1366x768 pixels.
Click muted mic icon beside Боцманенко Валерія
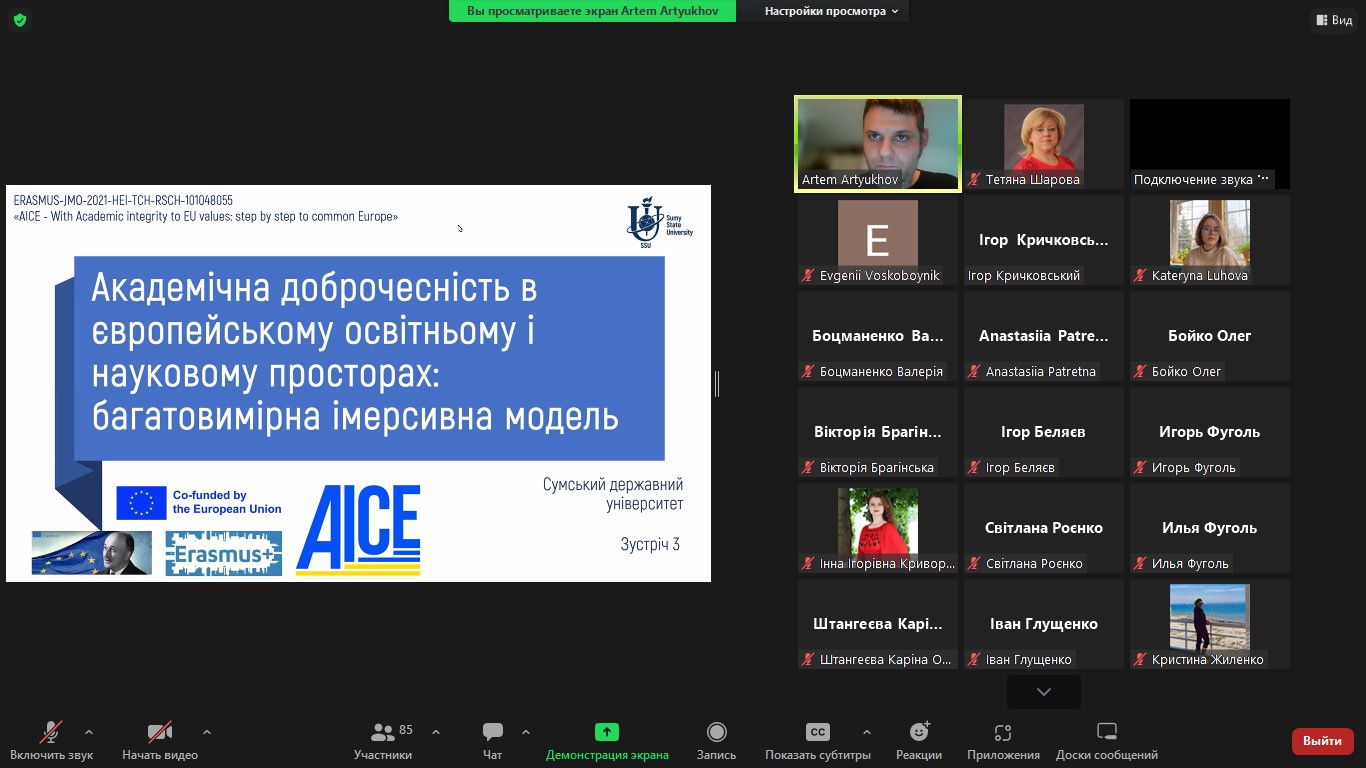click(x=809, y=372)
